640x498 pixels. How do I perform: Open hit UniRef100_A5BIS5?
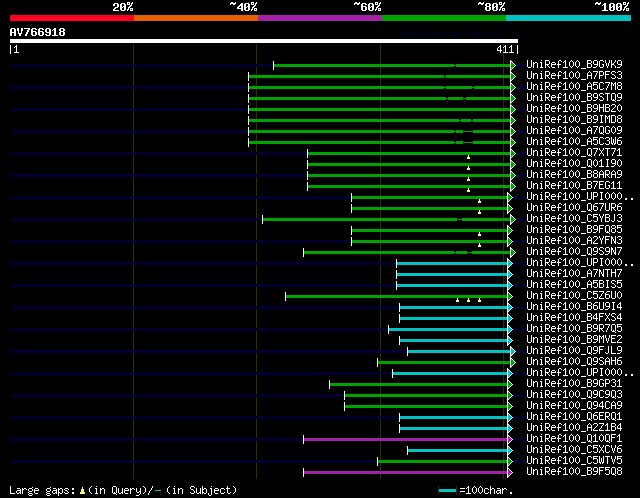(574, 285)
